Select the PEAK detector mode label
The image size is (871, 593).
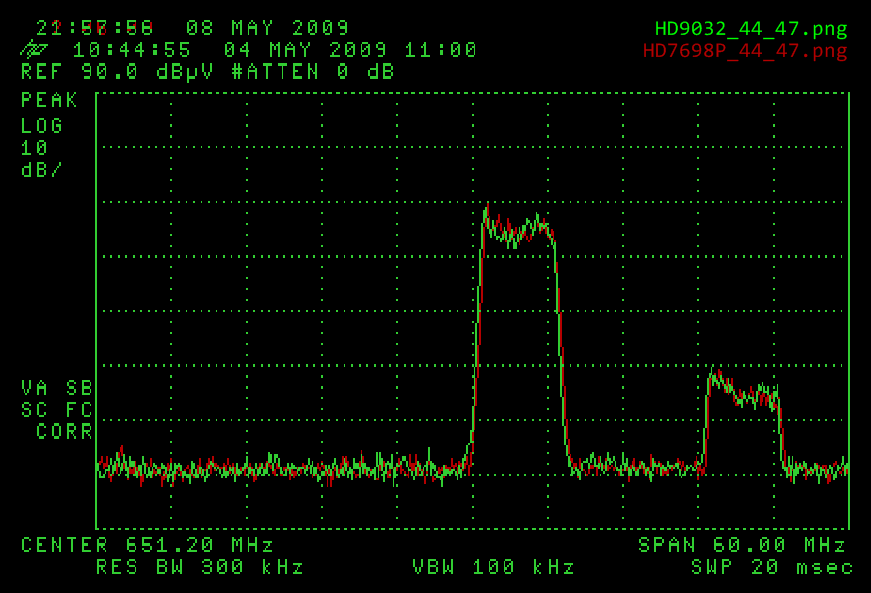[49, 101]
